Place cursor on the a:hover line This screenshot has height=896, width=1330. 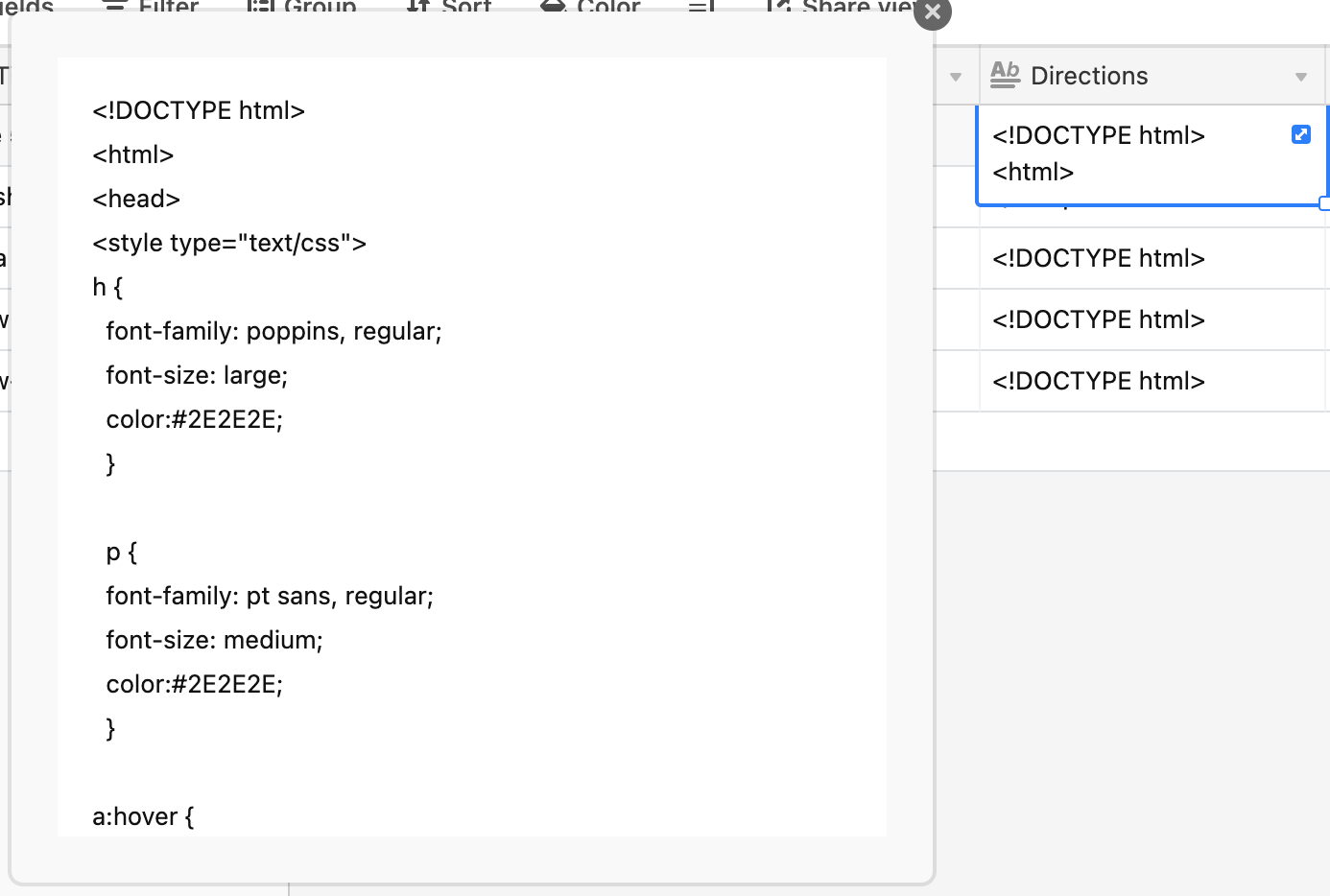coord(143,816)
